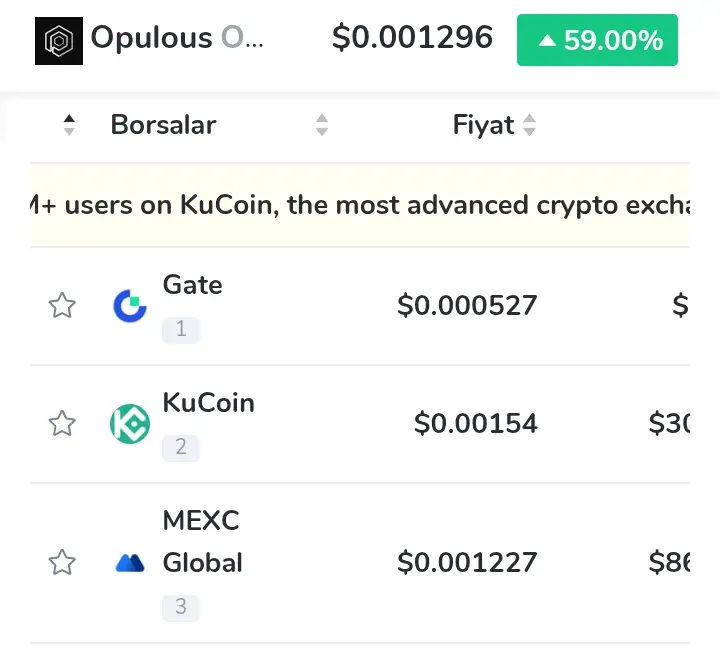Click the MEXC Global logo icon

pos(130,563)
